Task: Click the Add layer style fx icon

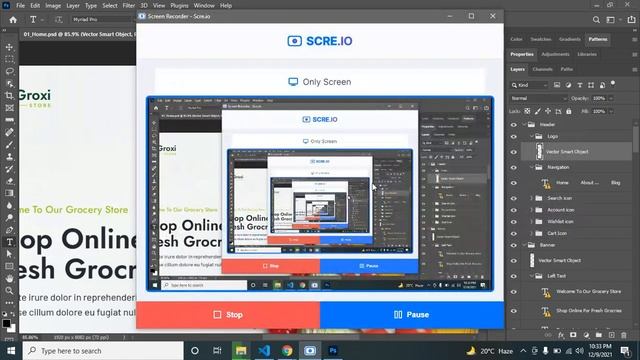Action: [x=561, y=335]
